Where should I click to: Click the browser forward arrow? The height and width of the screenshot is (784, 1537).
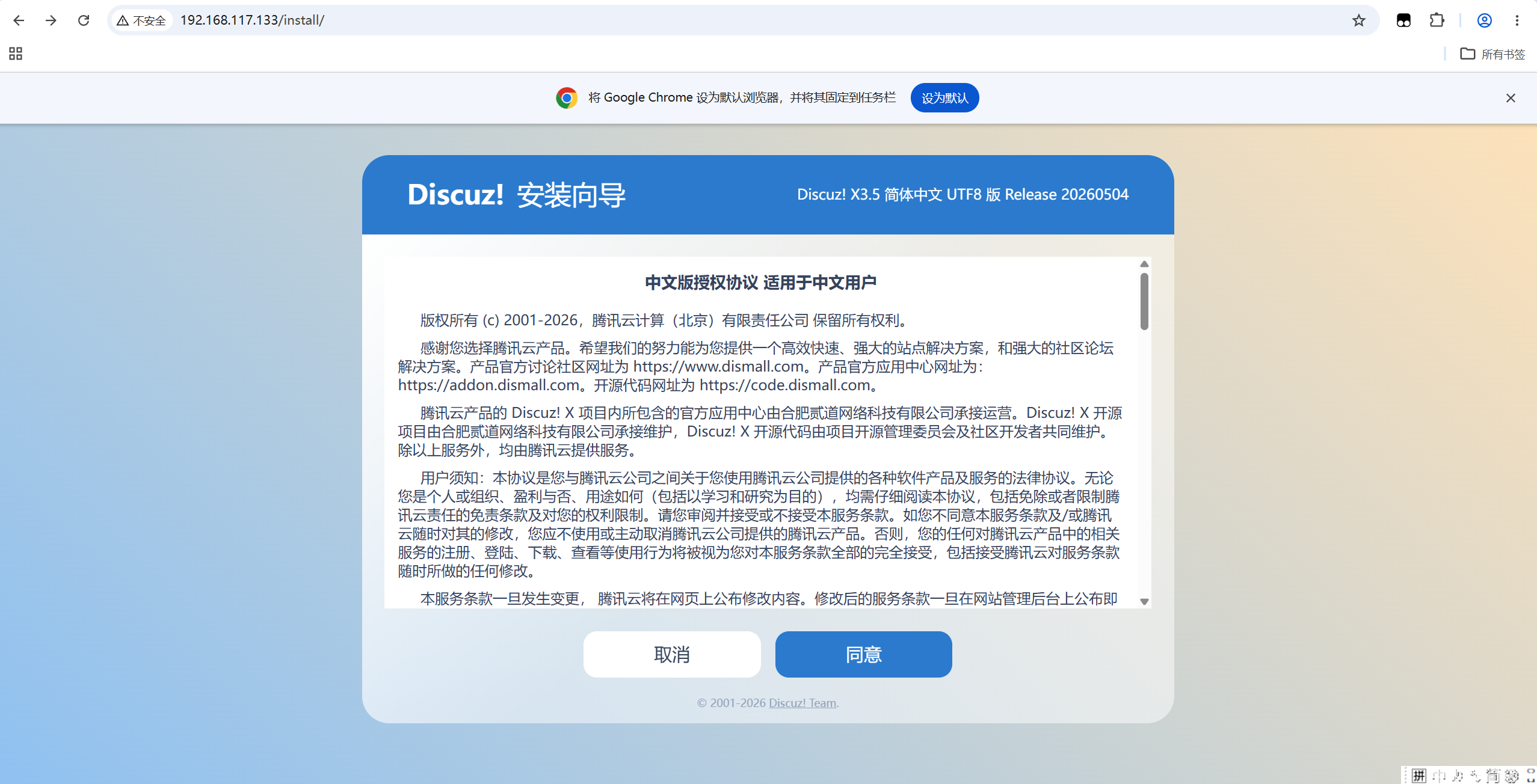51,20
